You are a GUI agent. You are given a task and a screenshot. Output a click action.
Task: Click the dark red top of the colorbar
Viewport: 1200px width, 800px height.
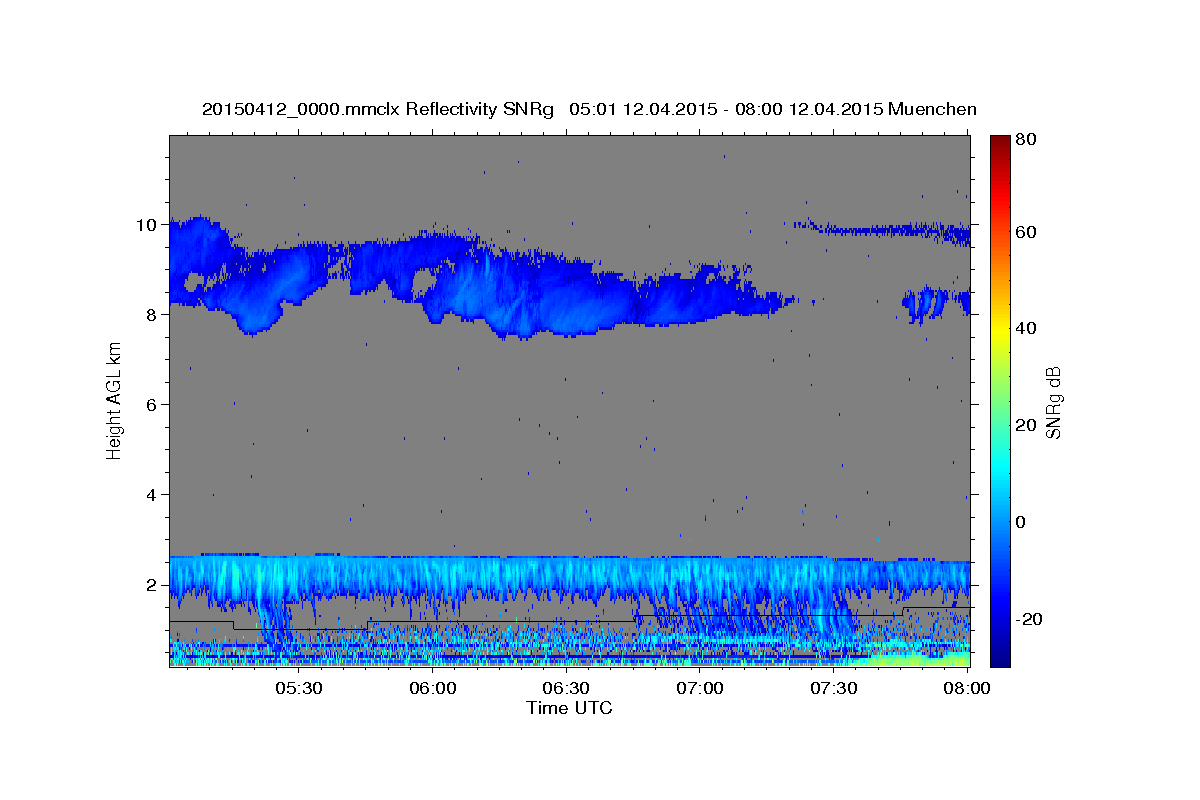click(1000, 143)
